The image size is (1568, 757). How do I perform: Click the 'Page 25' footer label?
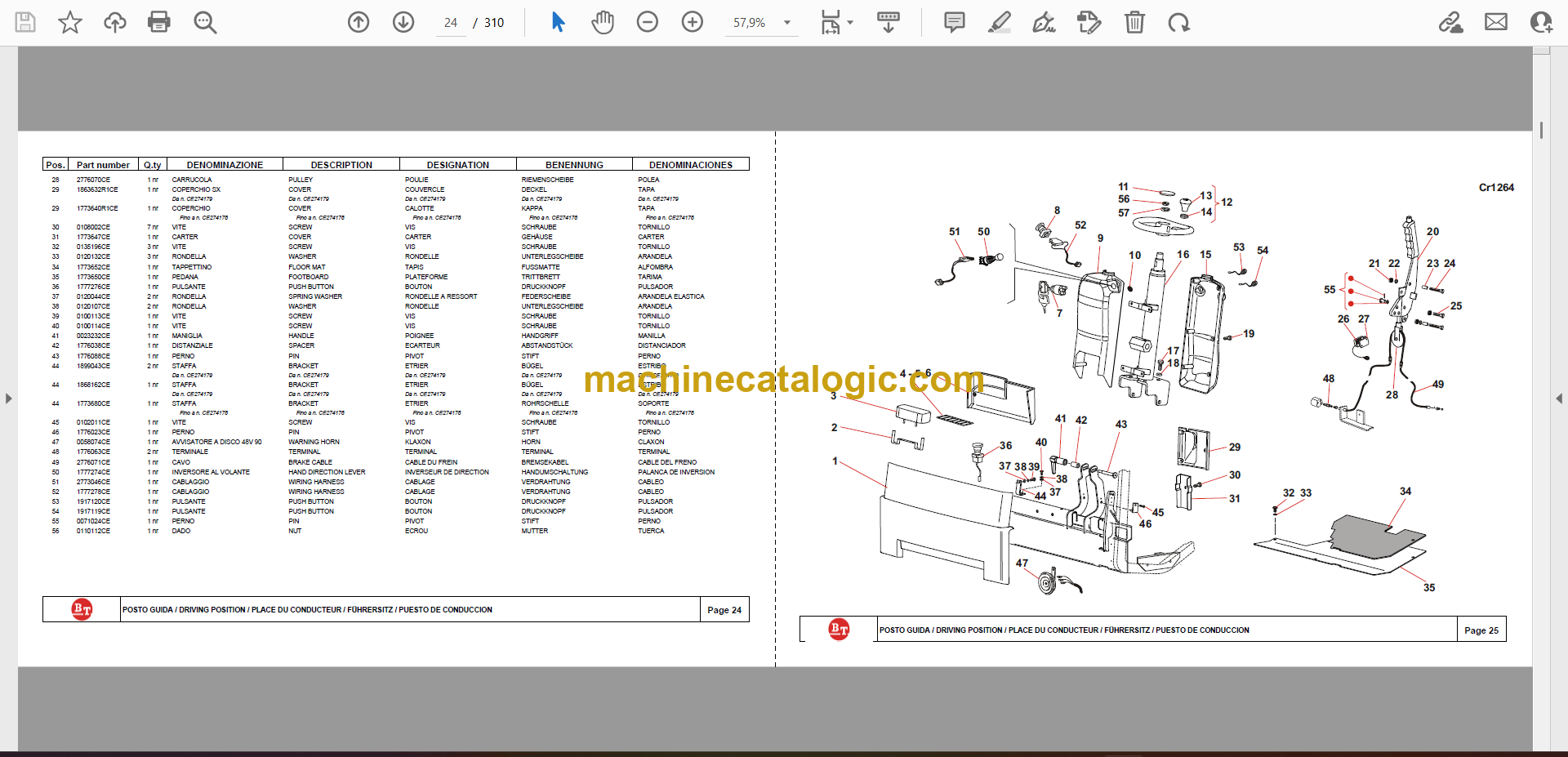click(x=1481, y=630)
